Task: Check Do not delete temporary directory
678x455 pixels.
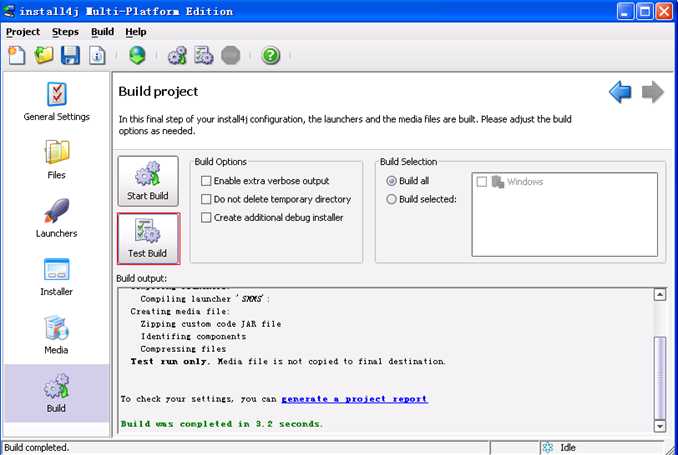Action: (x=206, y=199)
